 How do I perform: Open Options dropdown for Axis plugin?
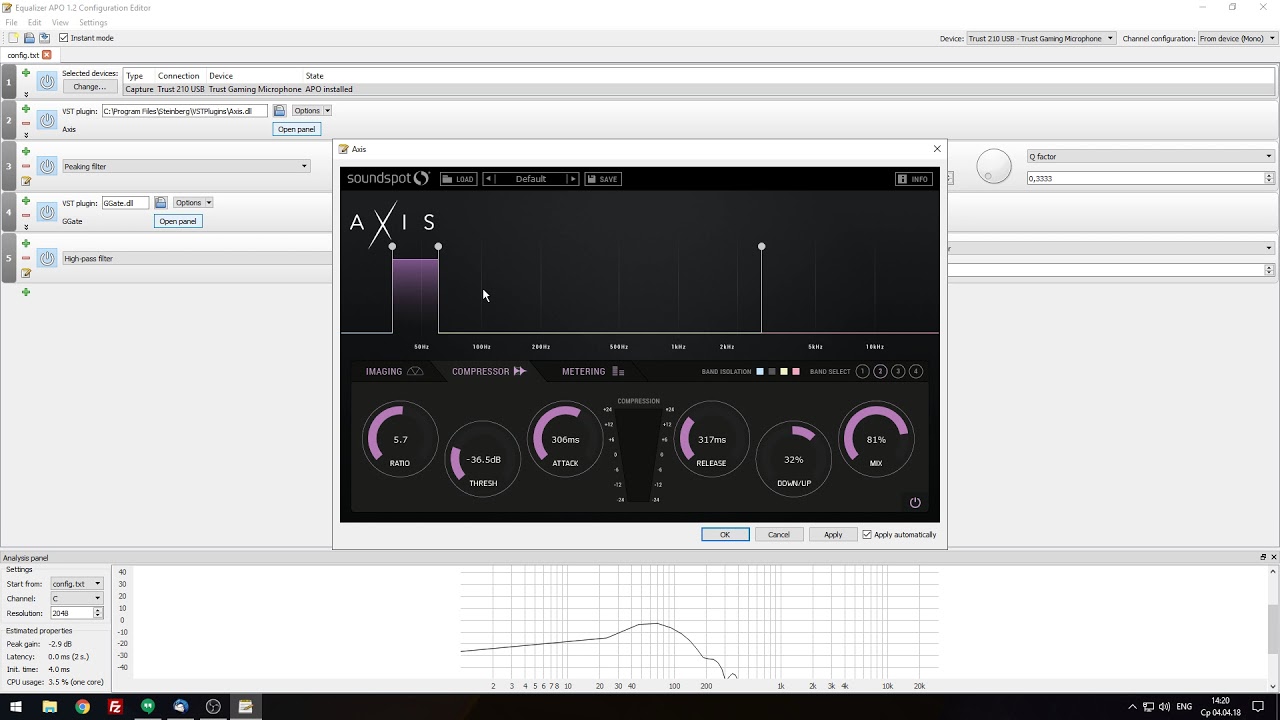click(311, 111)
